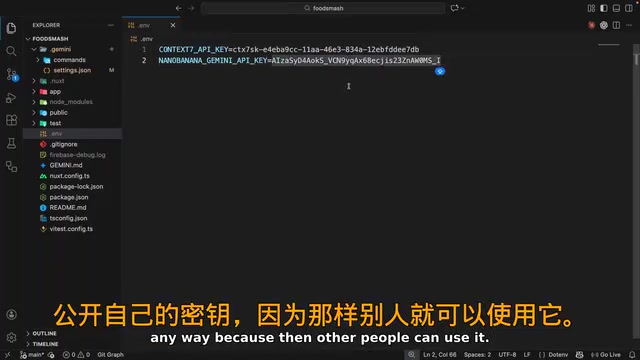Viewport: 640px width, 360px height.
Task: Synchronize changes next to branch name
Action: click(51, 355)
